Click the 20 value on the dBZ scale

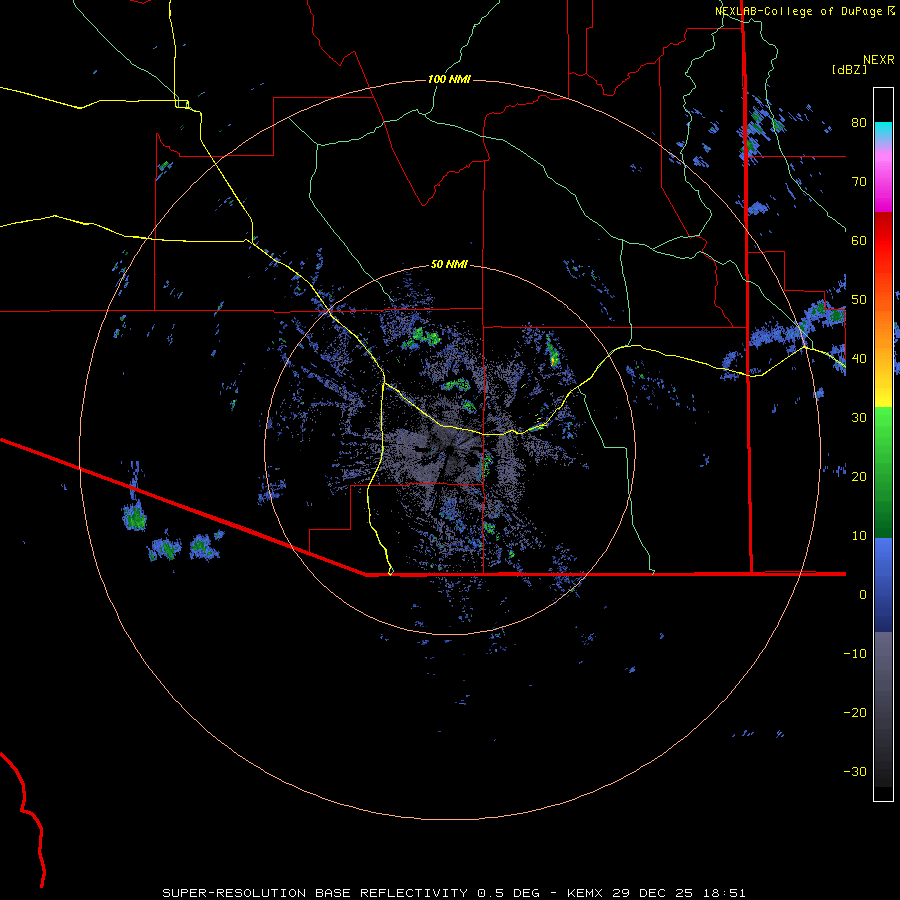pos(859,477)
